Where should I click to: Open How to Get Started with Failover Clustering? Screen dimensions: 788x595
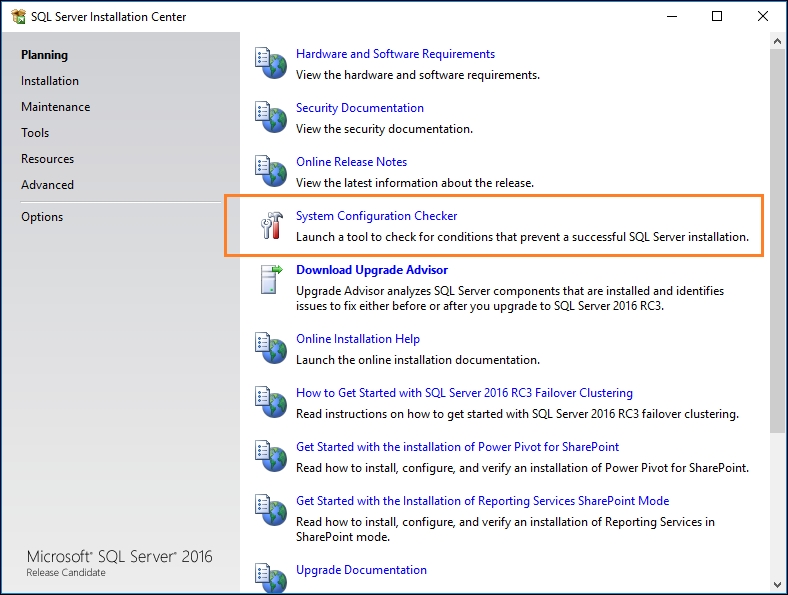click(x=464, y=393)
